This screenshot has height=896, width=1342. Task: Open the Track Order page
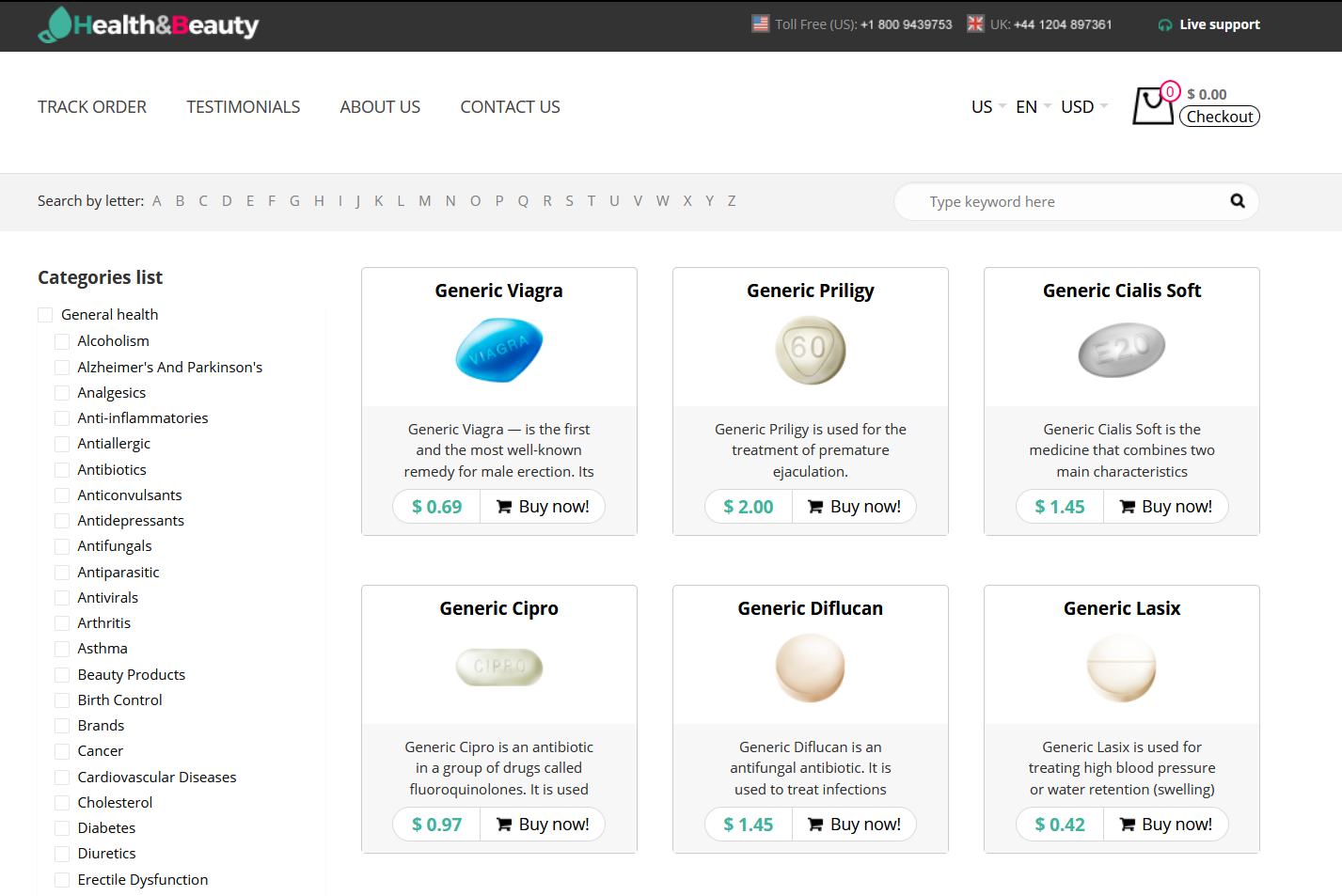pos(92,107)
